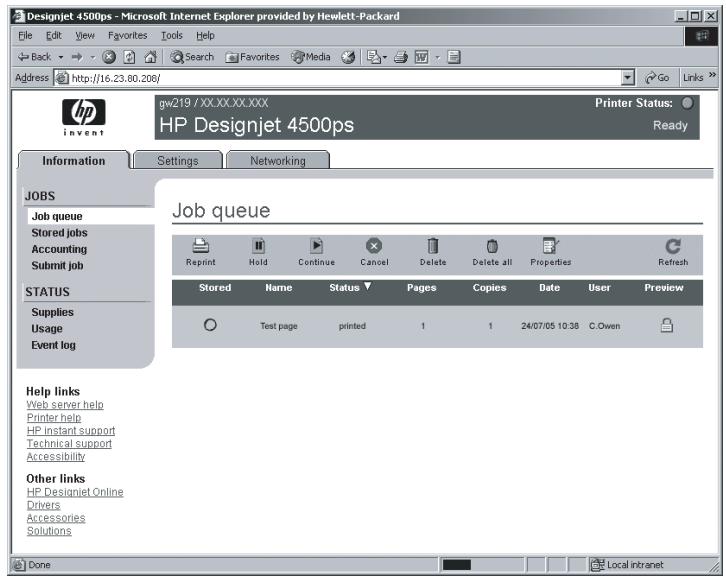726x578 pixels.
Task: Click the Cancel job icon
Action: (374, 245)
